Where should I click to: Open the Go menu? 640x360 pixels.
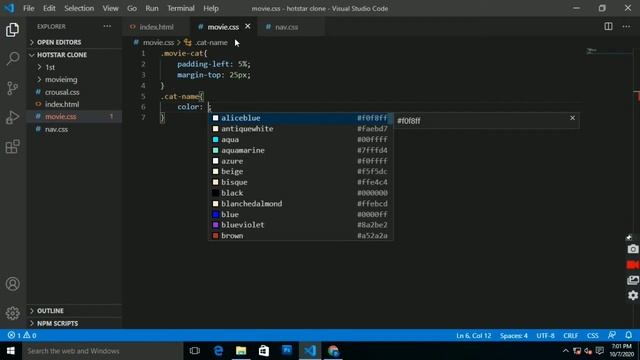(x=132, y=8)
